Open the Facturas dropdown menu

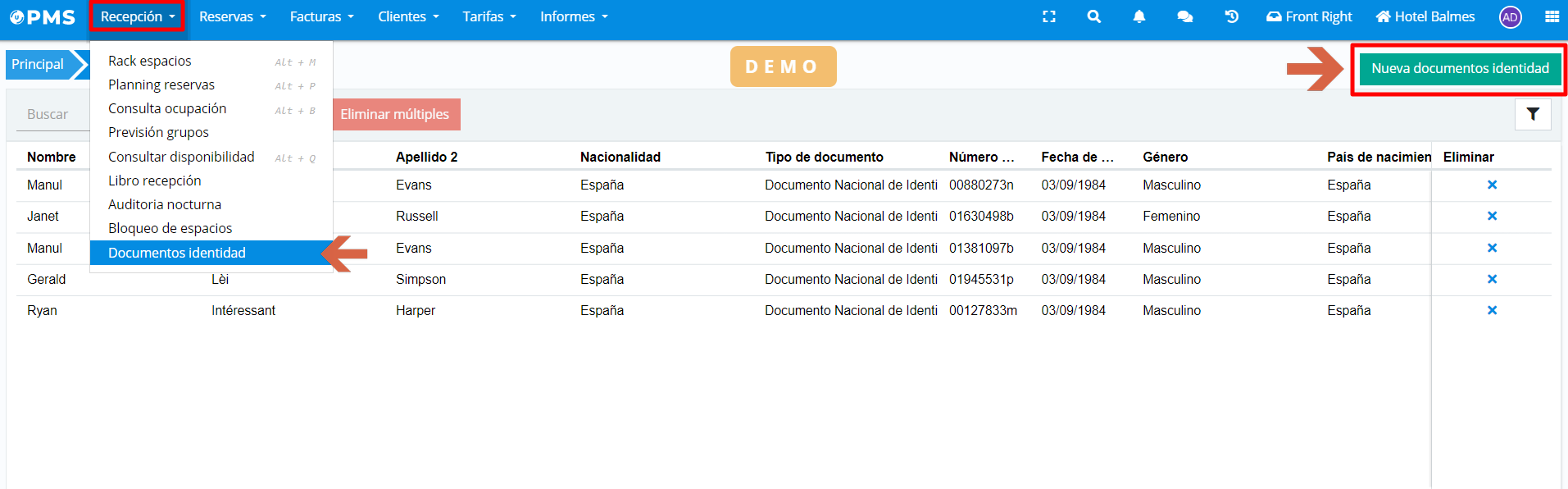click(x=321, y=16)
